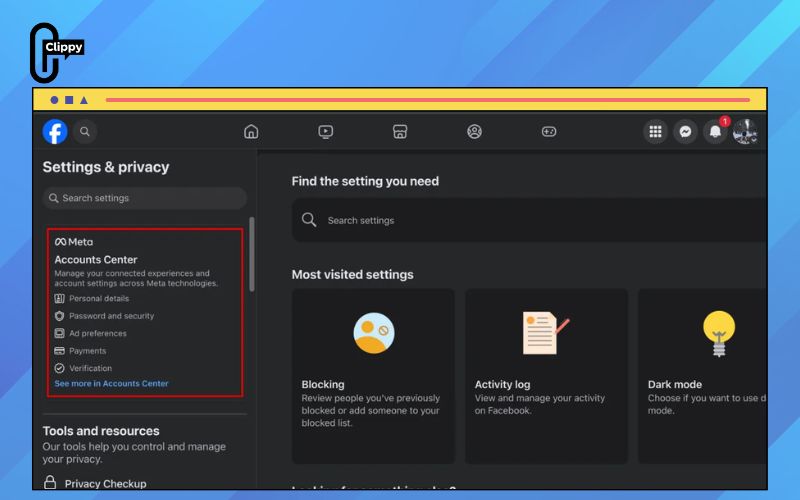Click the left sidebar Search settings field
800x500 pixels.
(x=145, y=198)
